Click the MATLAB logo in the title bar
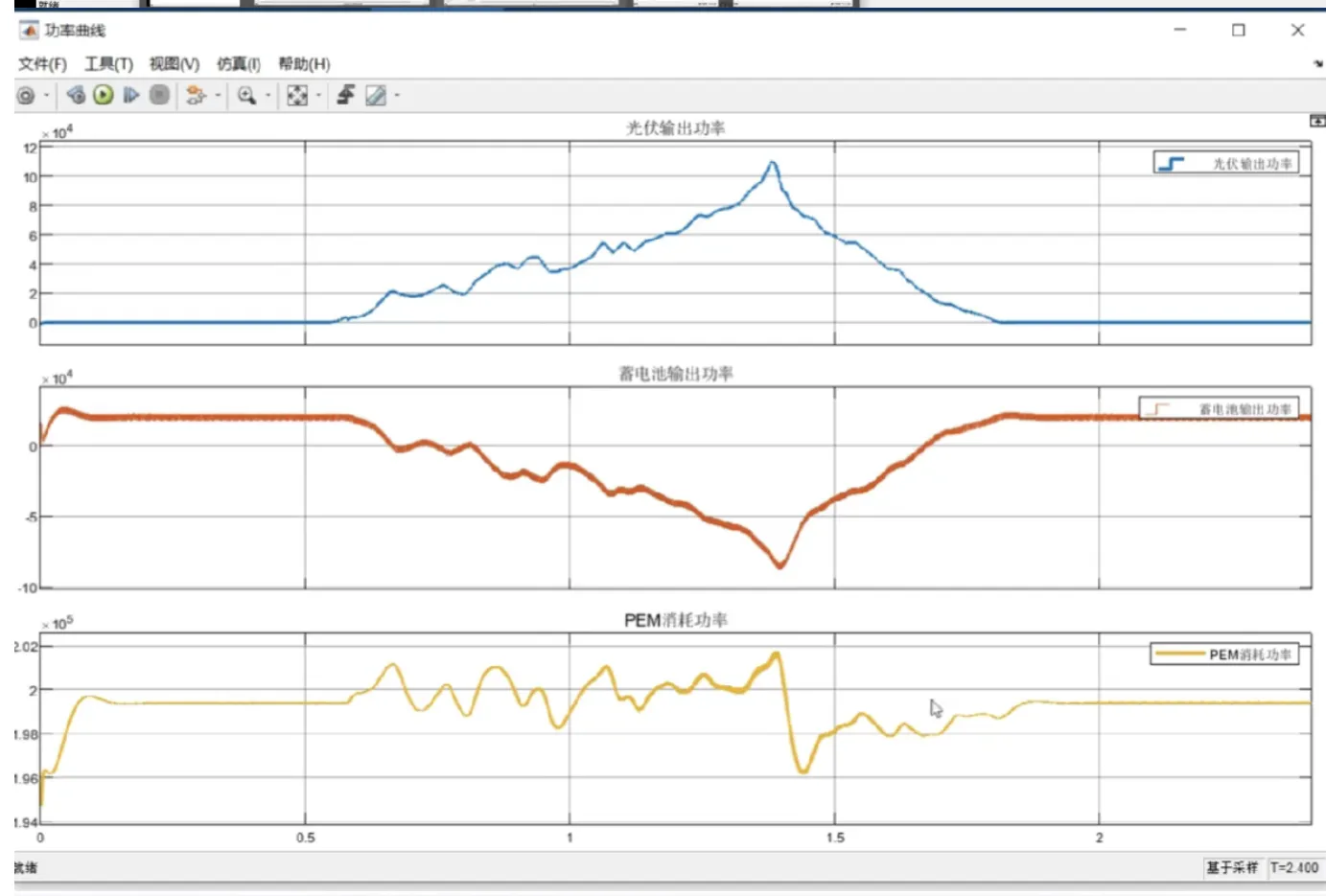 29,31
